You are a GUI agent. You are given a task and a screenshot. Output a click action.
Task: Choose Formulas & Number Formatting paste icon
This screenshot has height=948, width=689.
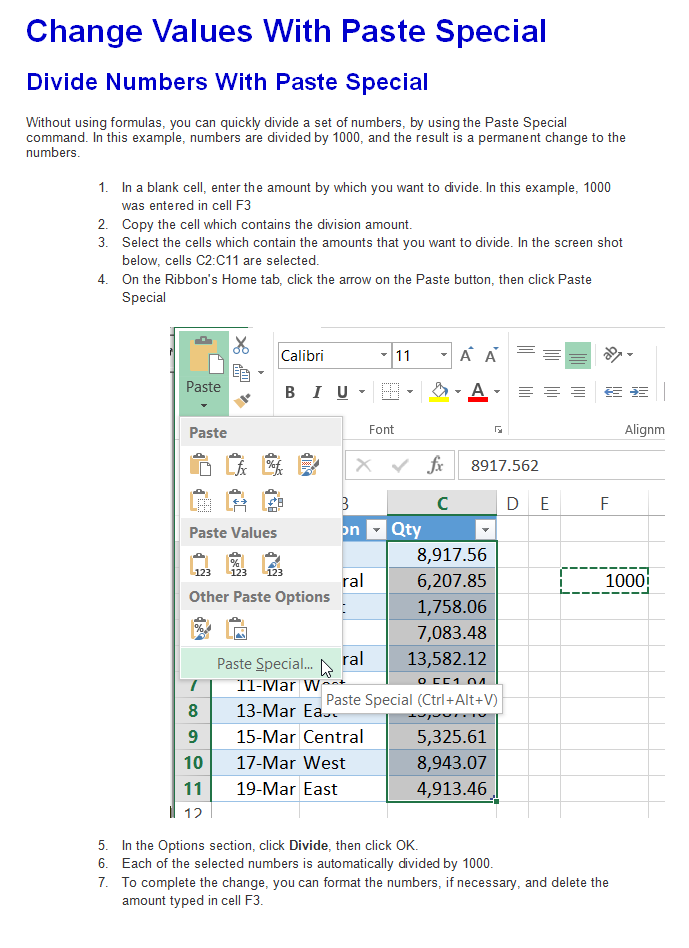click(x=272, y=466)
